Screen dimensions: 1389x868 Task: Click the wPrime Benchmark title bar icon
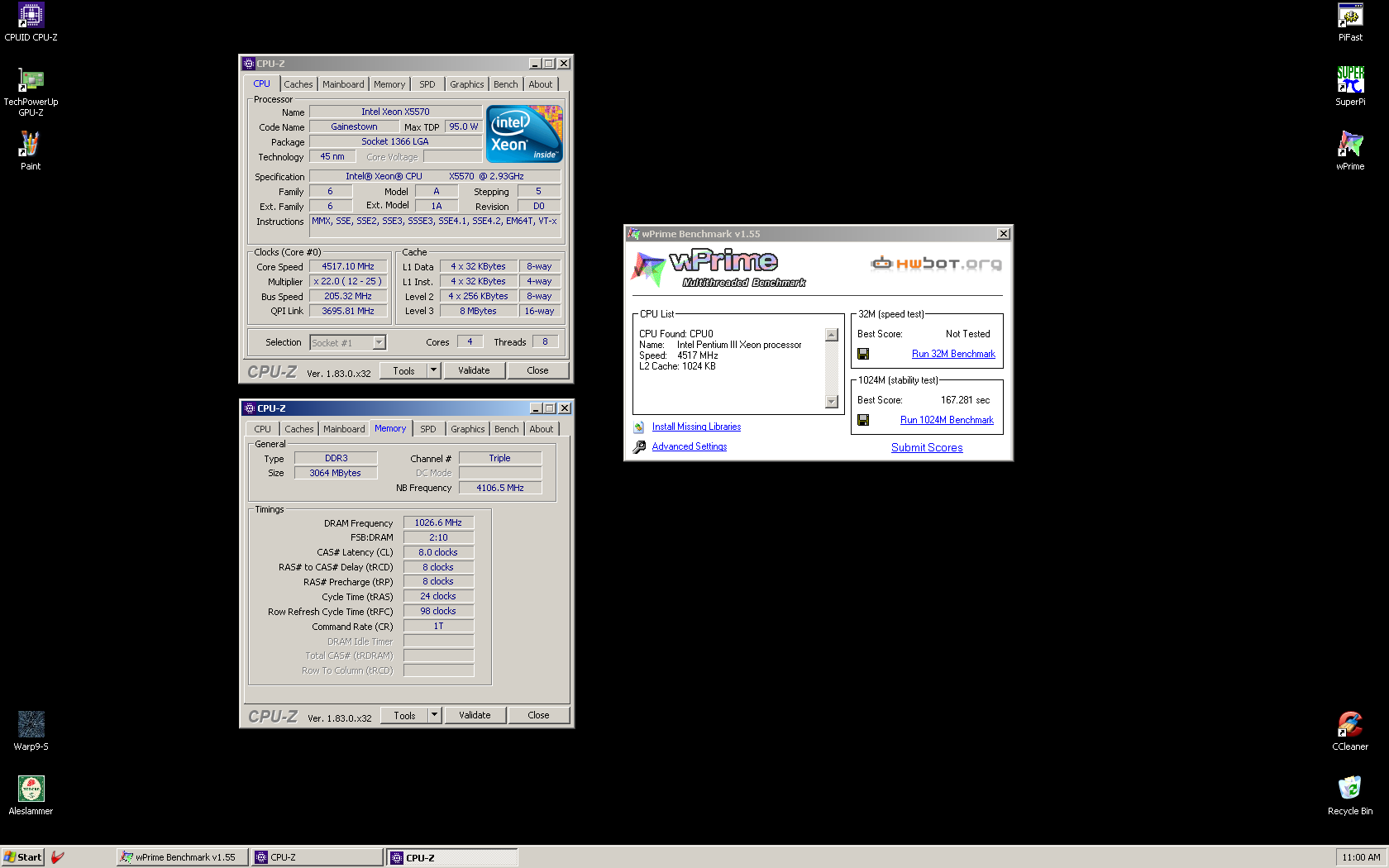tap(634, 234)
